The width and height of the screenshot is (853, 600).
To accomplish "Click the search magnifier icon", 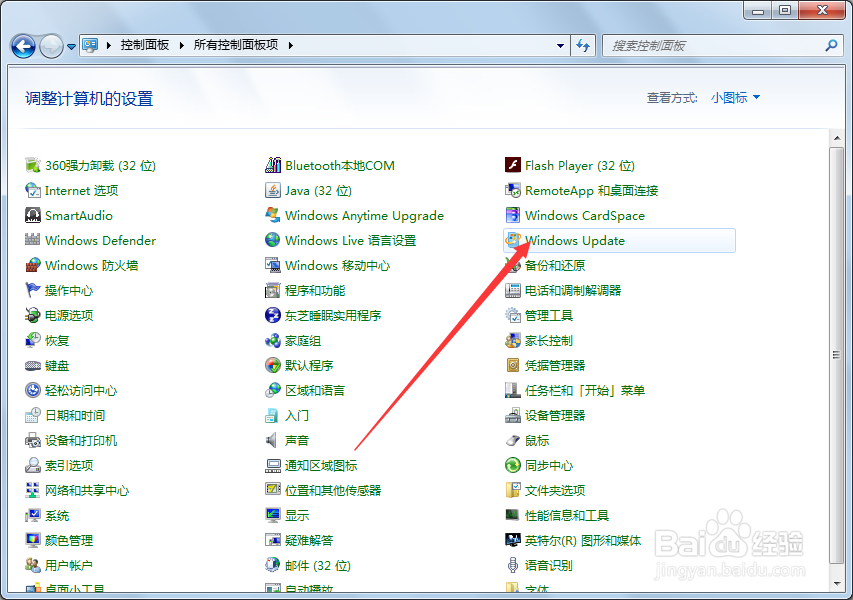I will [831, 46].
